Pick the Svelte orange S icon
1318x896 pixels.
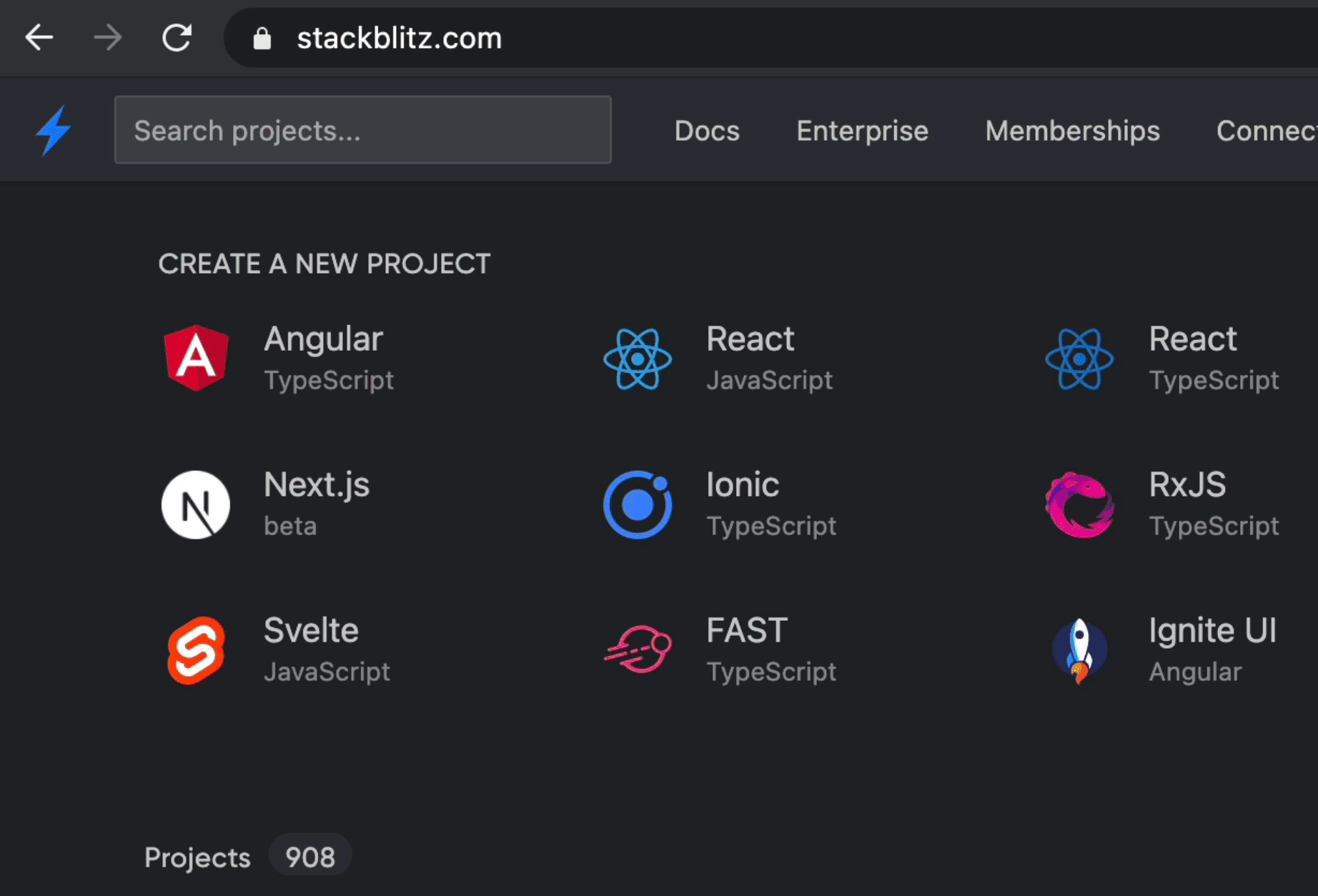click(x=196, y=650)
